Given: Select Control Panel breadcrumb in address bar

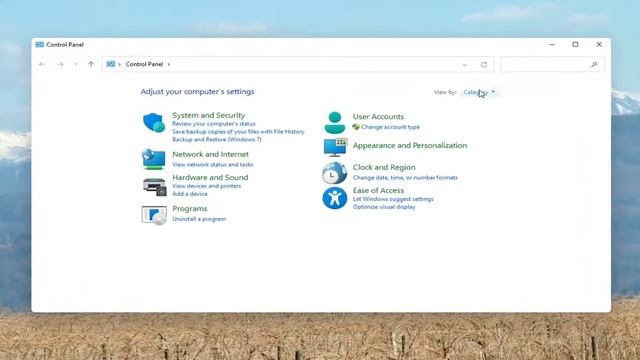Looking at the screenshot, I should tap(144, 64).
